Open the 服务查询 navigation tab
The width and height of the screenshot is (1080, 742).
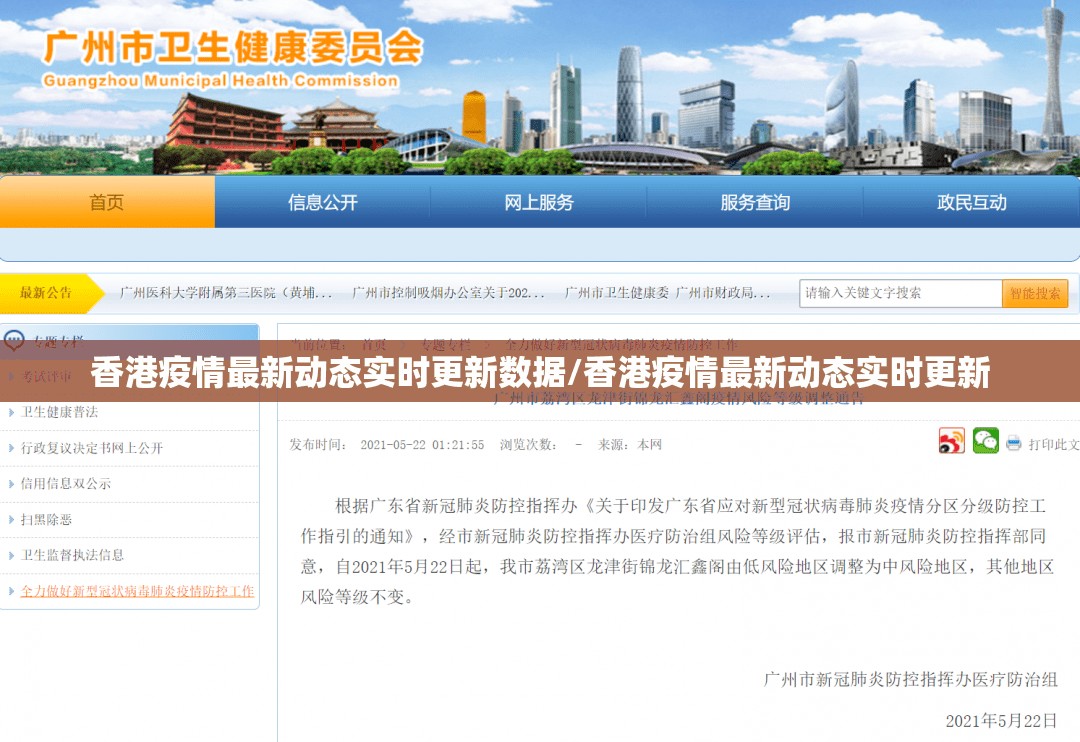[755, 202]
